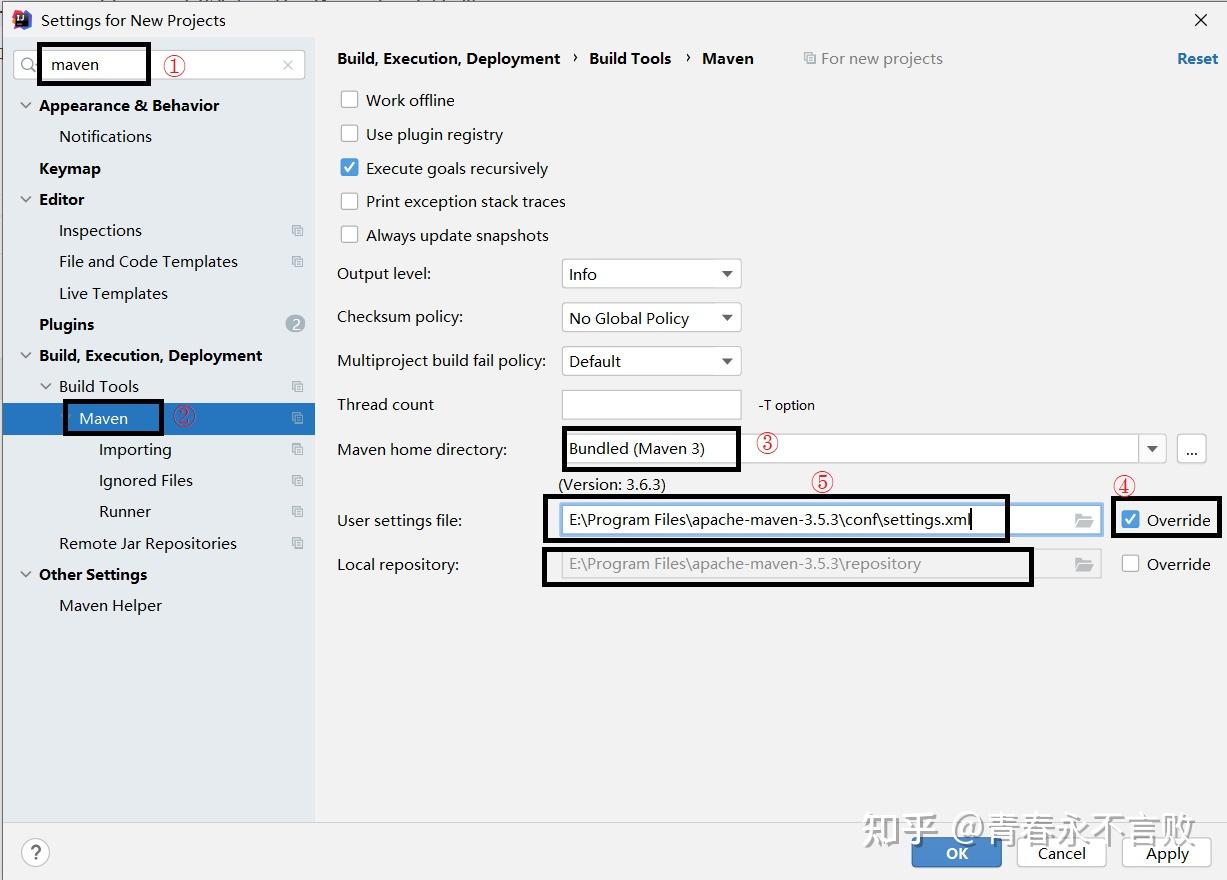The width and height of the screenshot is (1227, 880).
Task: Click the Remote Jar Repositories scope icon
Action: tap(297, 543)
